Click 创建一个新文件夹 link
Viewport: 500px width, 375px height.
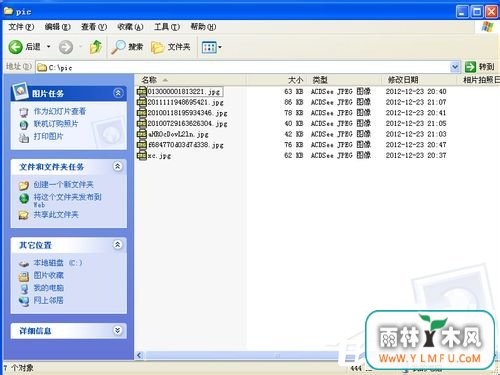[63, 184]
